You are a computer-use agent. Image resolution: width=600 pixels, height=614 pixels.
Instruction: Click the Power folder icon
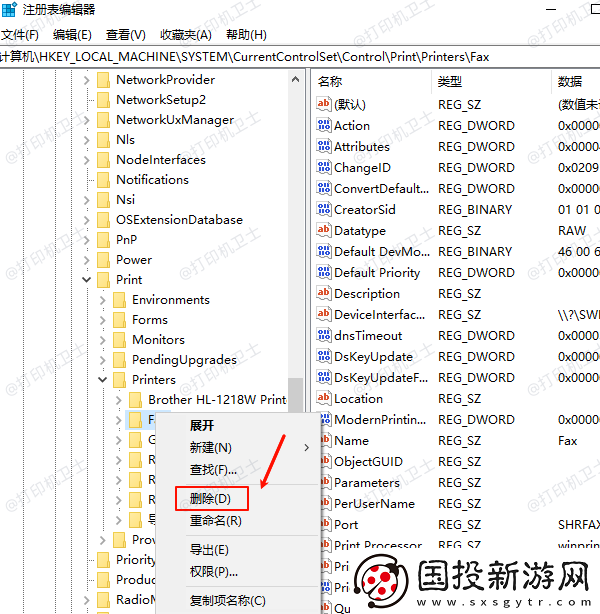[103, 260]
